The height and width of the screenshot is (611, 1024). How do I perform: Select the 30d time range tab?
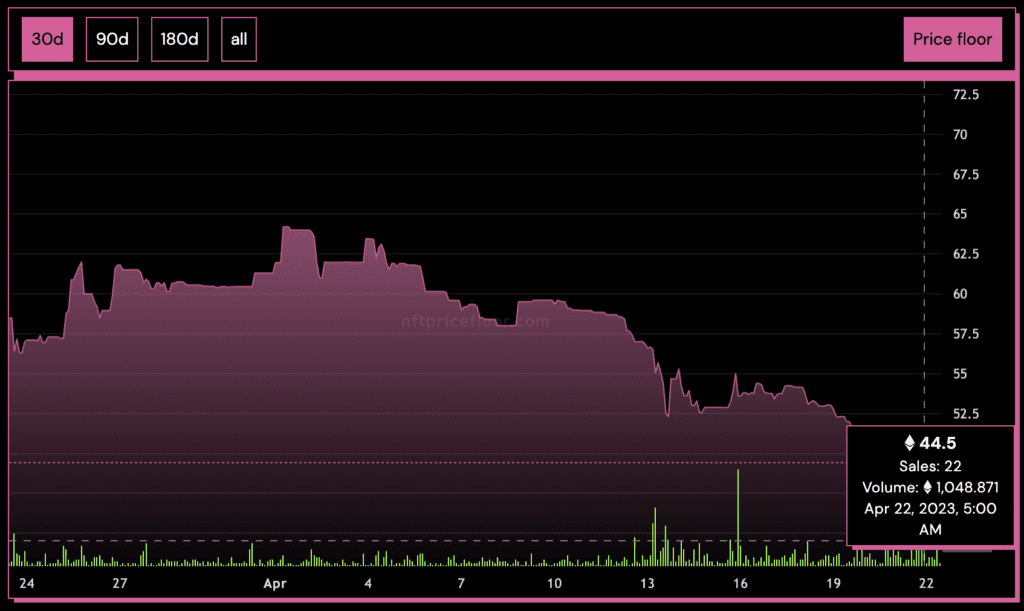pos(47,39)
